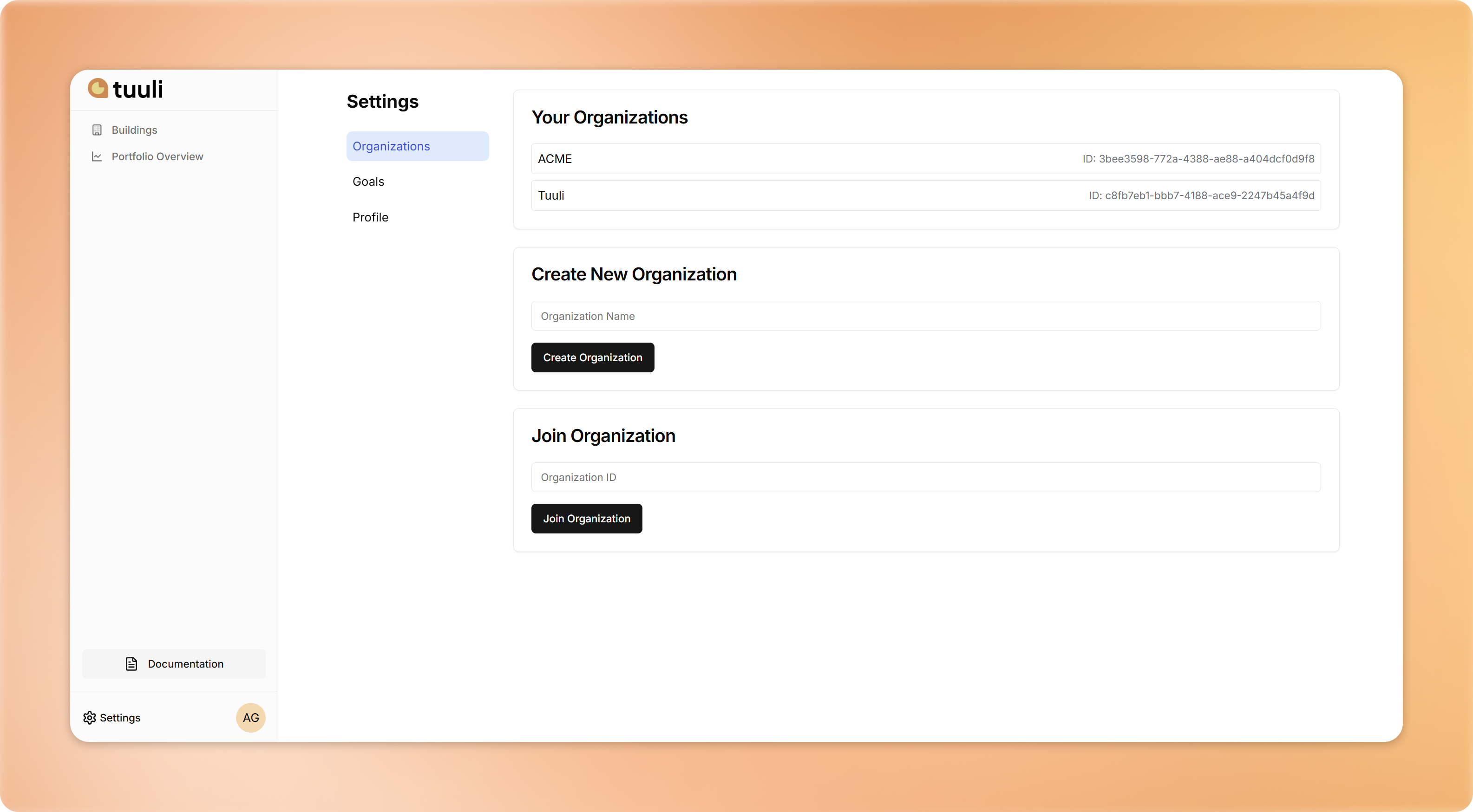Focus the Organization Name input

tap(925, 316)
